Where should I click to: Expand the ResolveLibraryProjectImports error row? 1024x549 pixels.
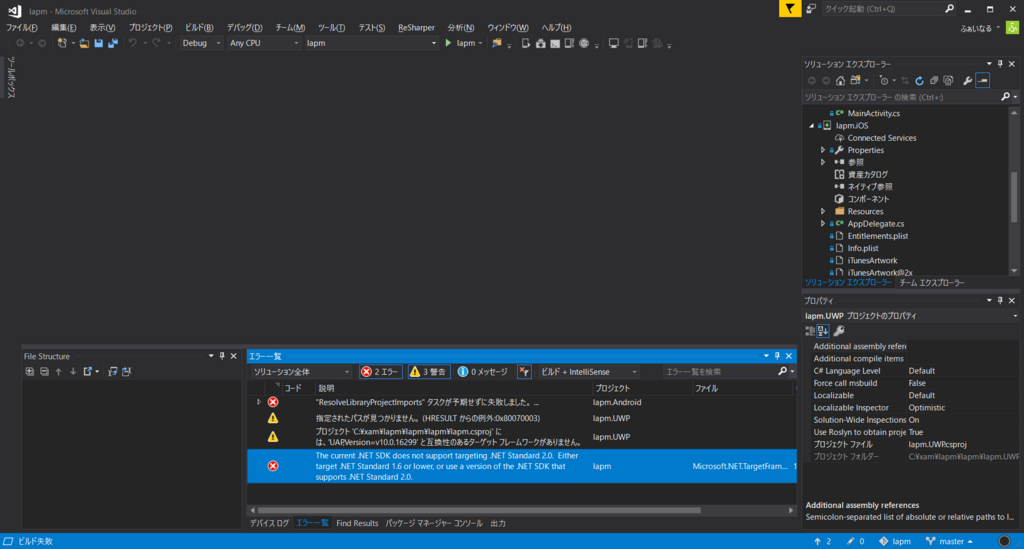(x=259, y=402)
